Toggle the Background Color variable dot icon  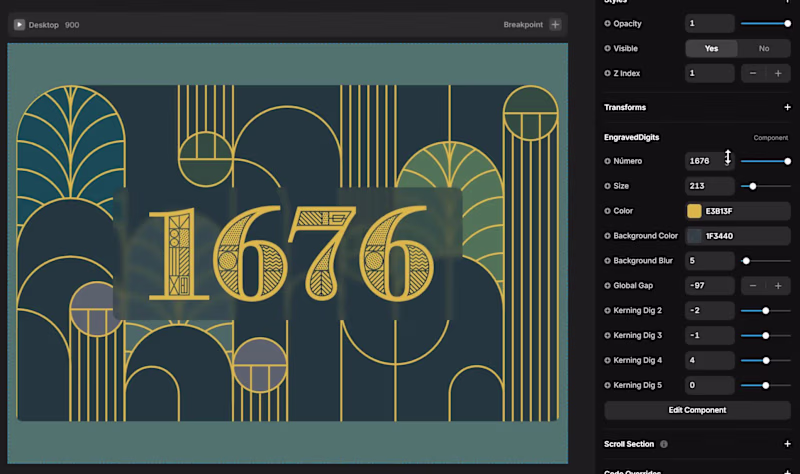pos(607,236)
